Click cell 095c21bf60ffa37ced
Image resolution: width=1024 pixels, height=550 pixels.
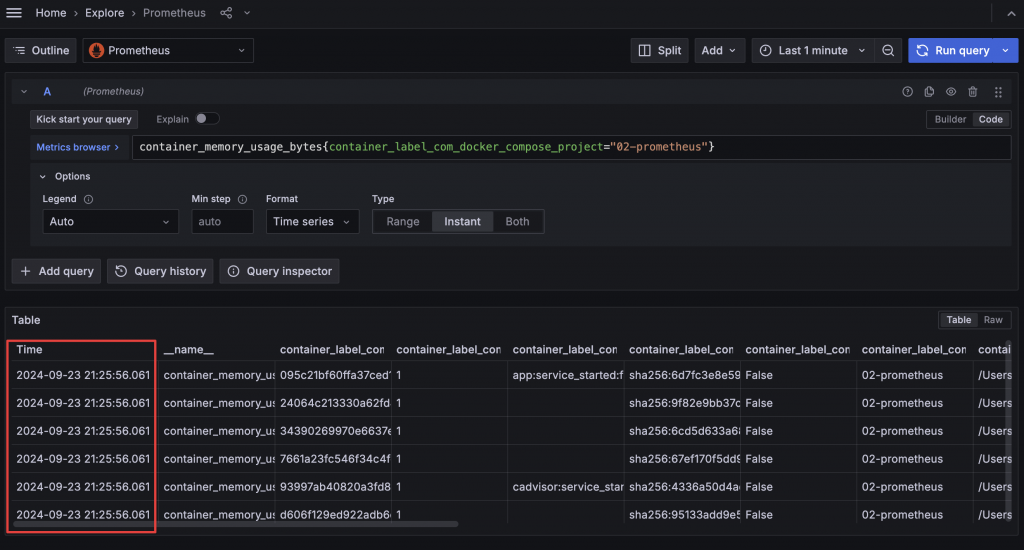[335, 375]
